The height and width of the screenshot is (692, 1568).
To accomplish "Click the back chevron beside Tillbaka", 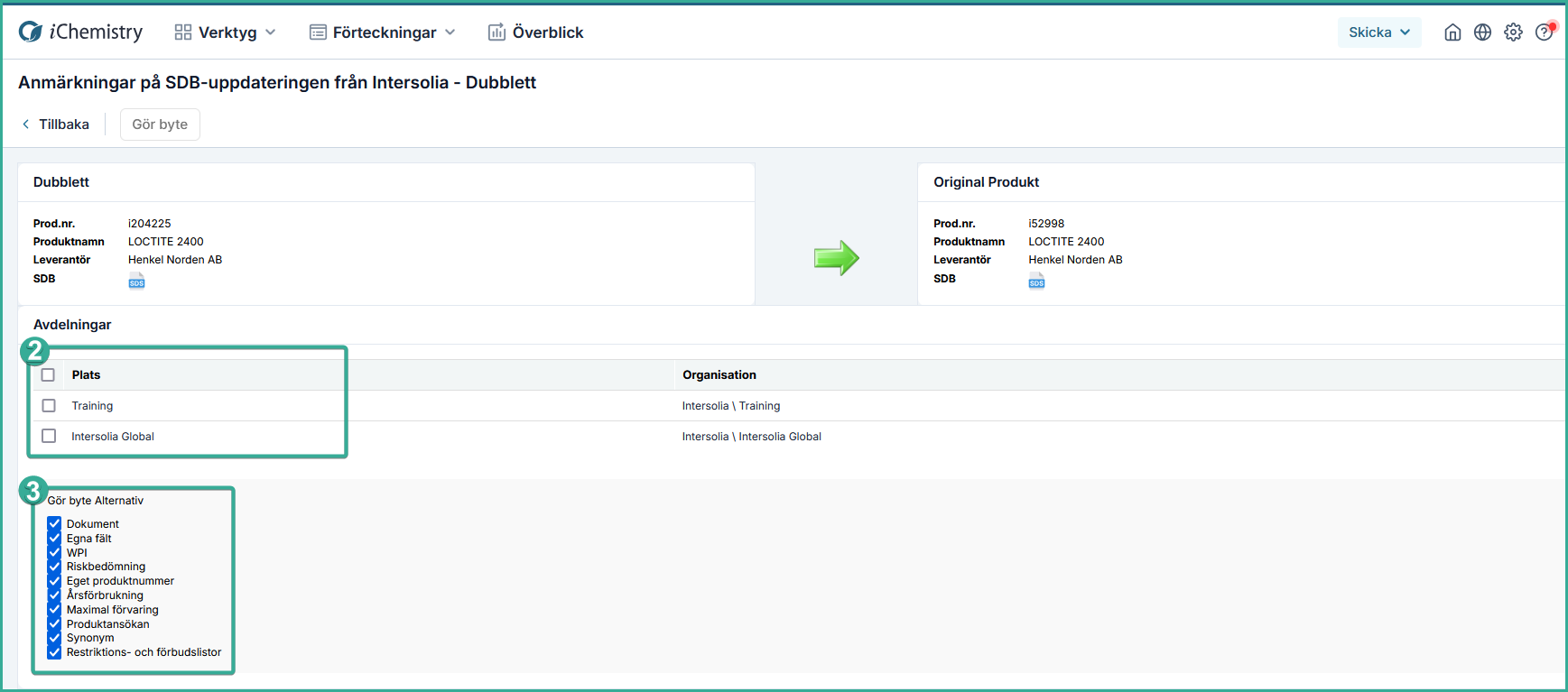I will (26, 125).
